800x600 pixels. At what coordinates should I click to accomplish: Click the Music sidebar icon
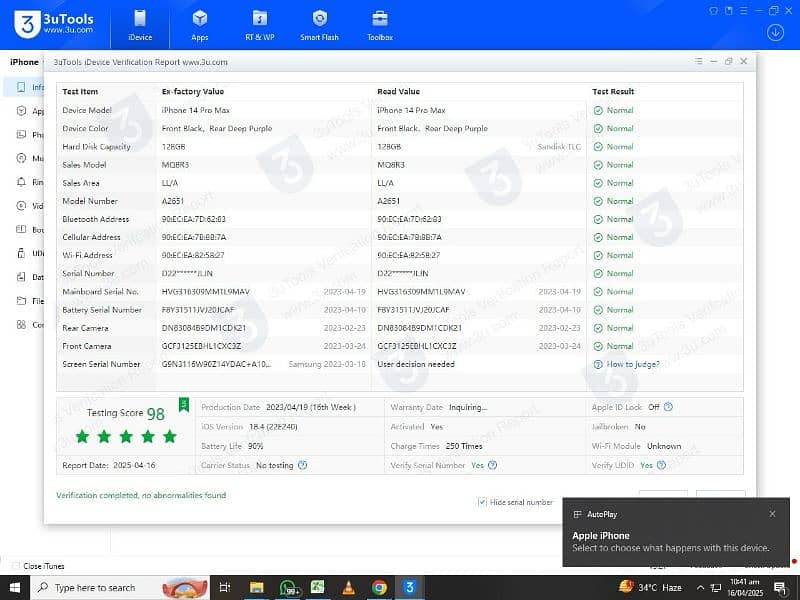[x=21, y=158]
